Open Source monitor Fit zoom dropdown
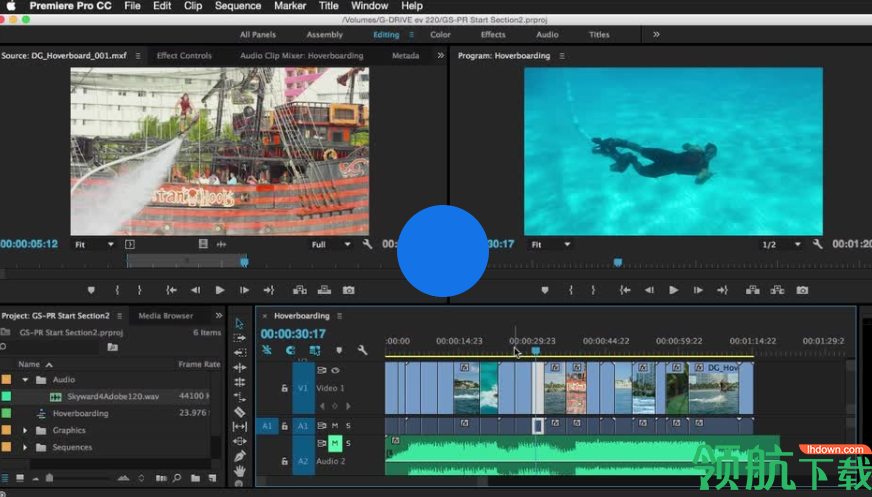 tap(93, 245)
